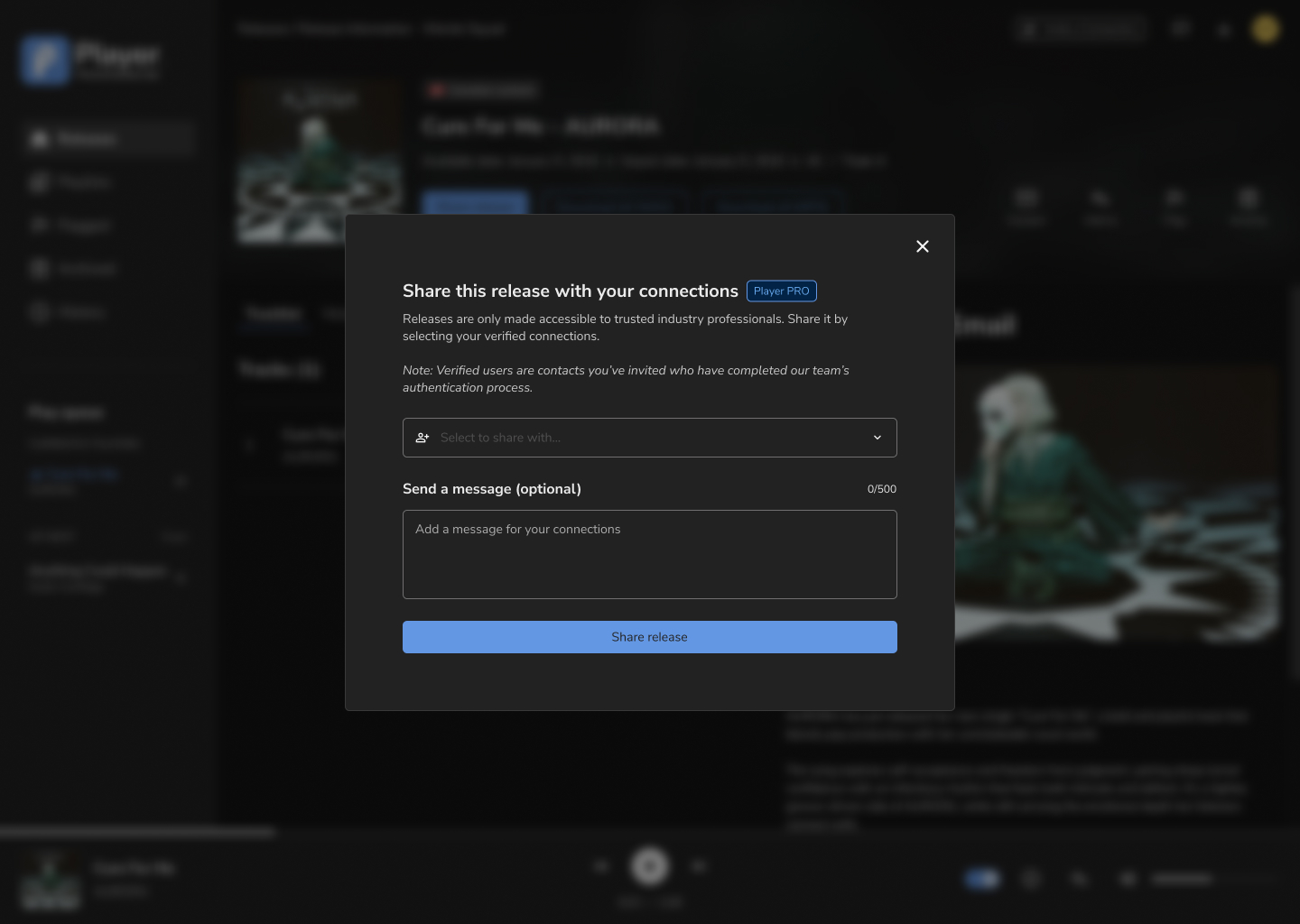Screen dimensions: 1300x924
Task: Click the add-person icon in share field
Action: click(x=422, y=438)
